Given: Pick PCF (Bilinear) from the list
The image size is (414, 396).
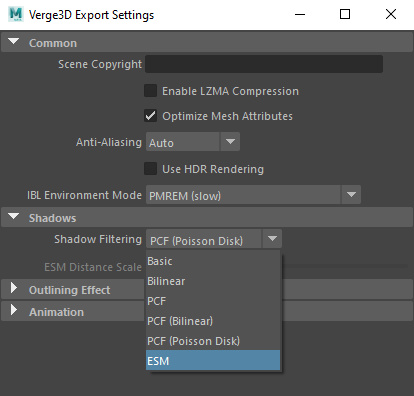Looking at the screenshot, I should coord(213,321).
